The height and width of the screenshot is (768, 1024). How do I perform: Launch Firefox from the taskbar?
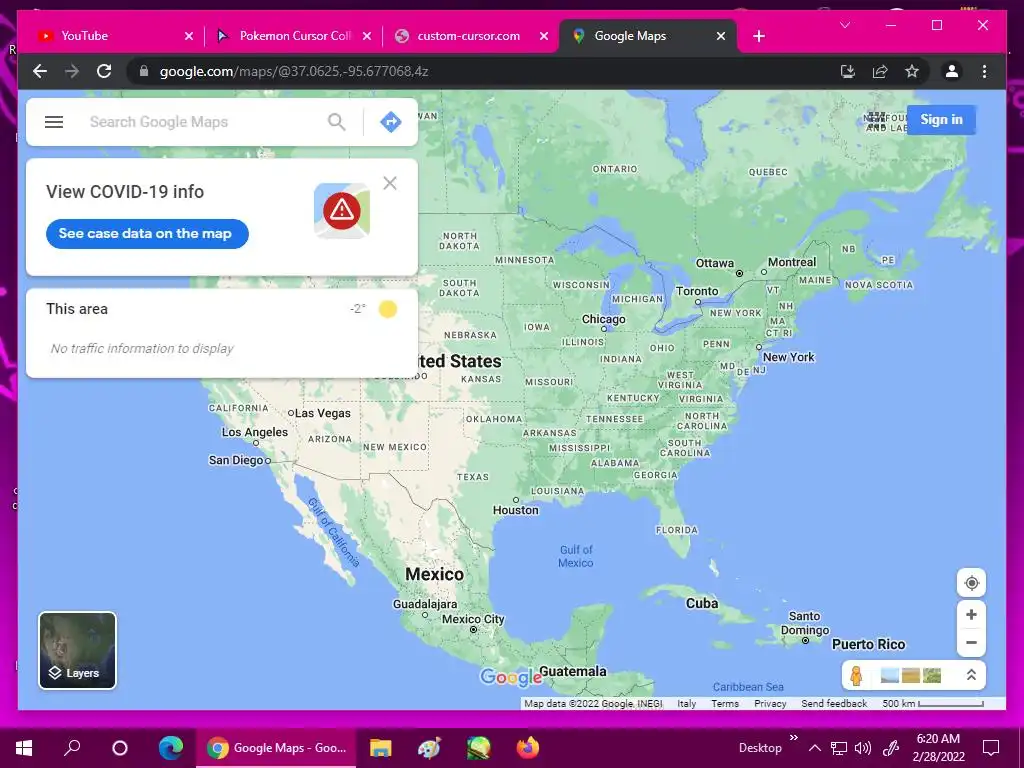pos(528,748)
